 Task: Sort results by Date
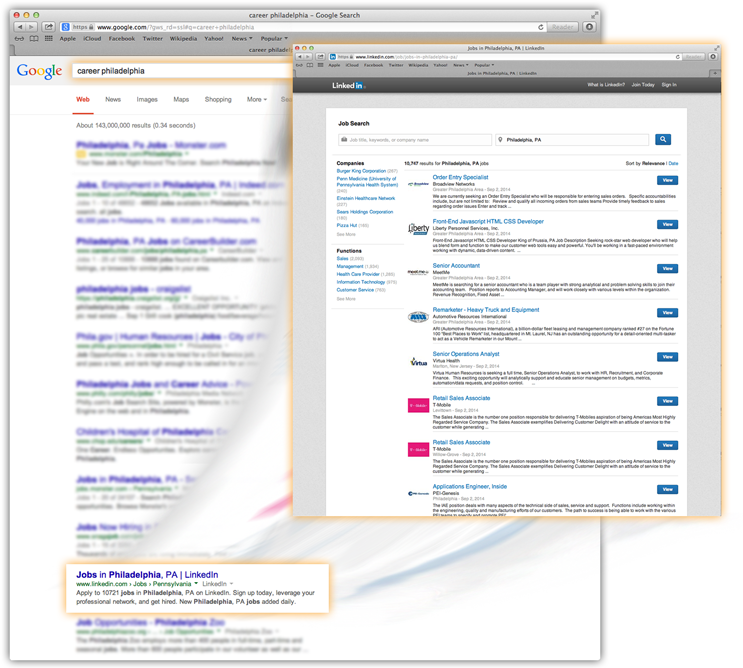point(673,163)
